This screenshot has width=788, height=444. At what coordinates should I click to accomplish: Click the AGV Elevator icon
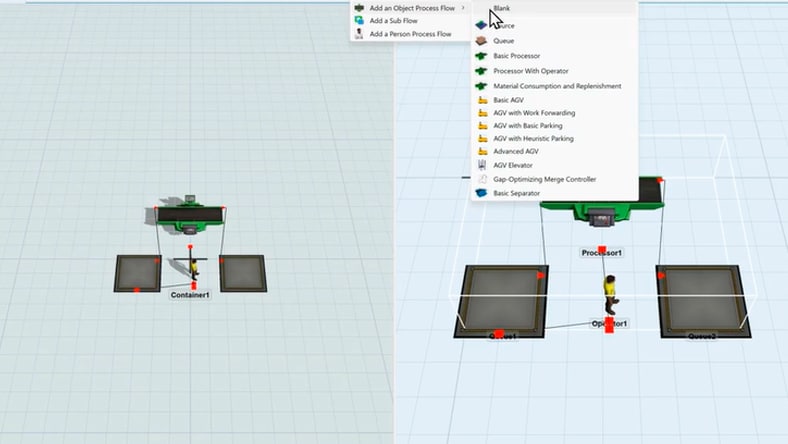pos(482,165)
